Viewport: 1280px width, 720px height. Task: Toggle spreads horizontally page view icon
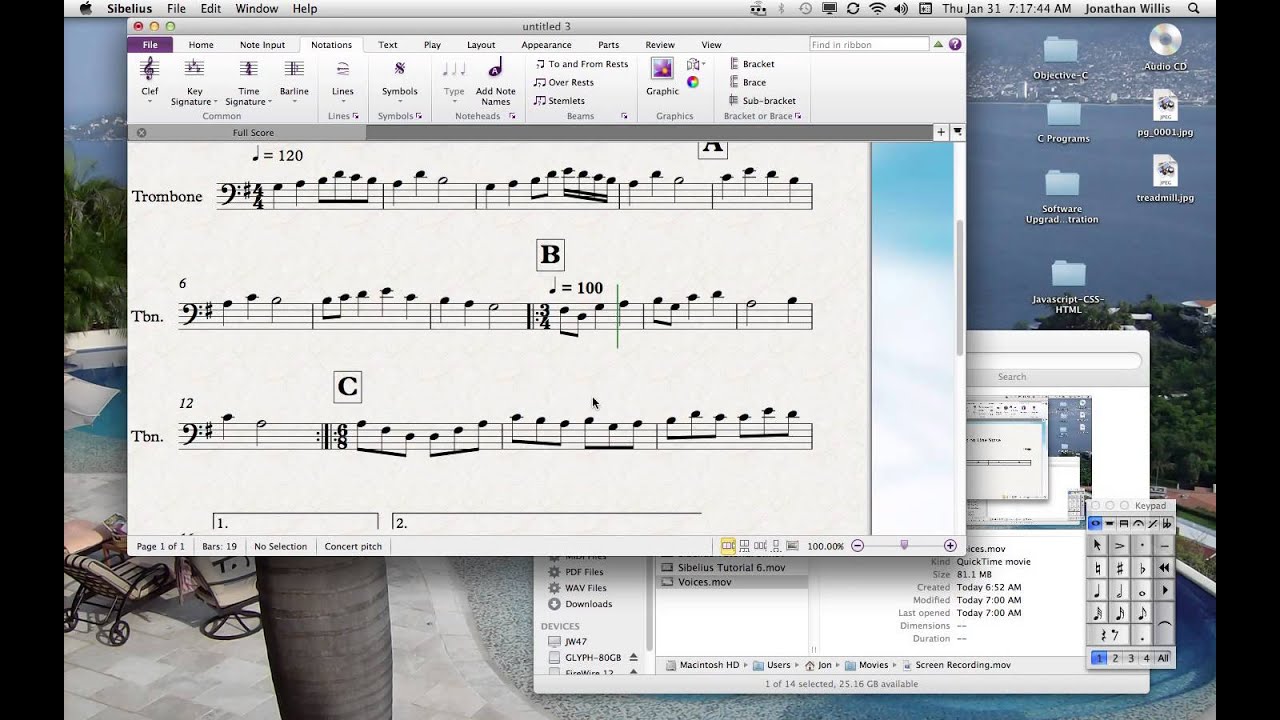point(728,546)
